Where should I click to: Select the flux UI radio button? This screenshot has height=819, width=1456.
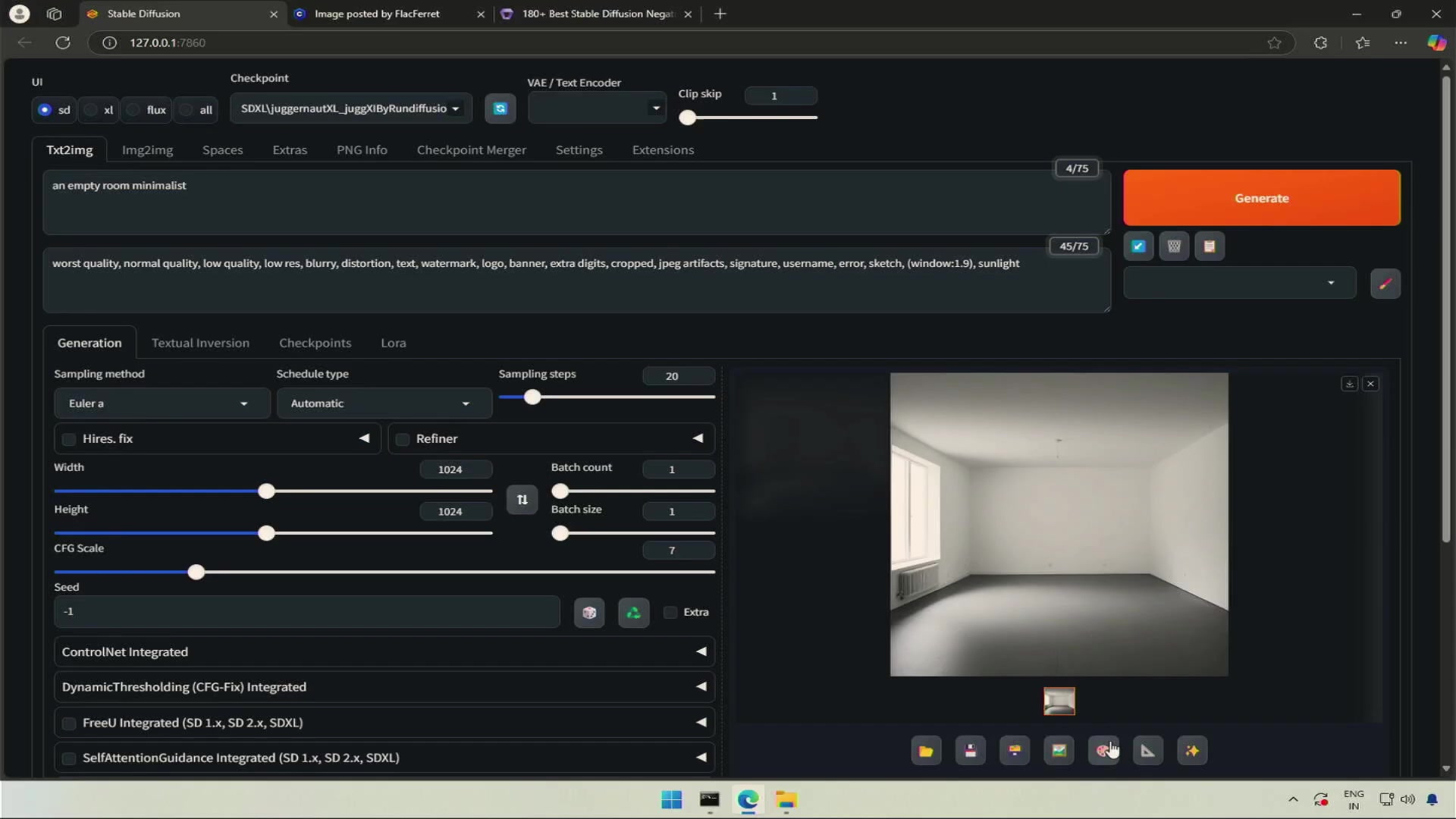point(133,110)
